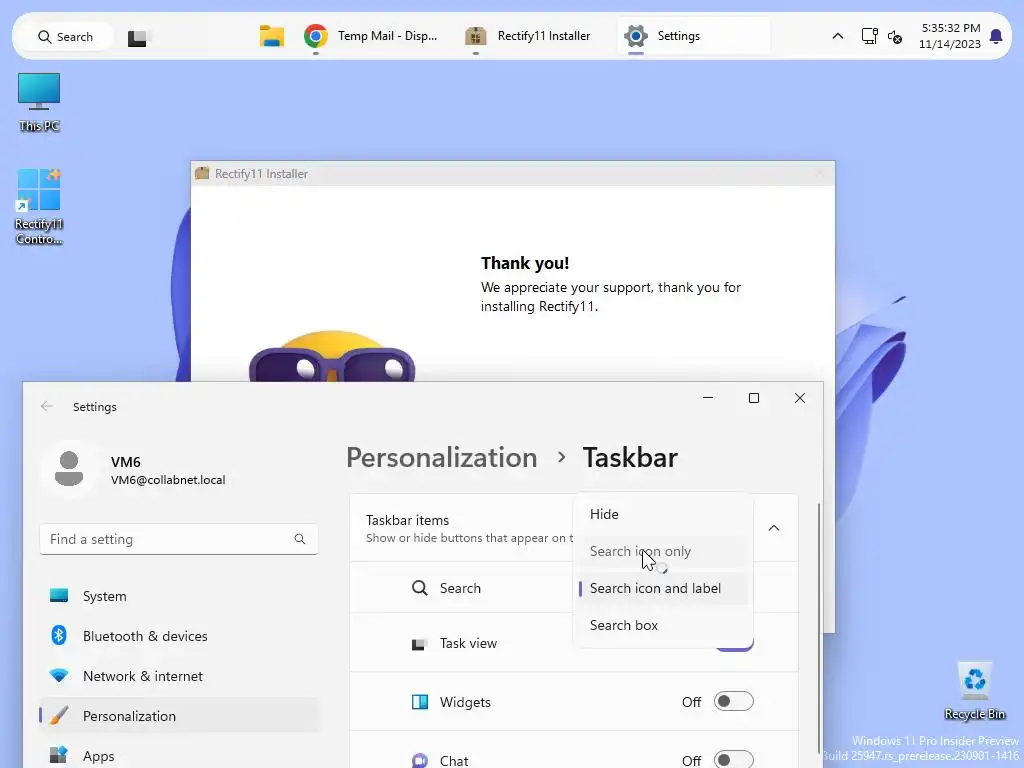Viewport: 1024px width, 768px height.
Task: Click Personalization breadcrumb link
Action: (441, 458)
